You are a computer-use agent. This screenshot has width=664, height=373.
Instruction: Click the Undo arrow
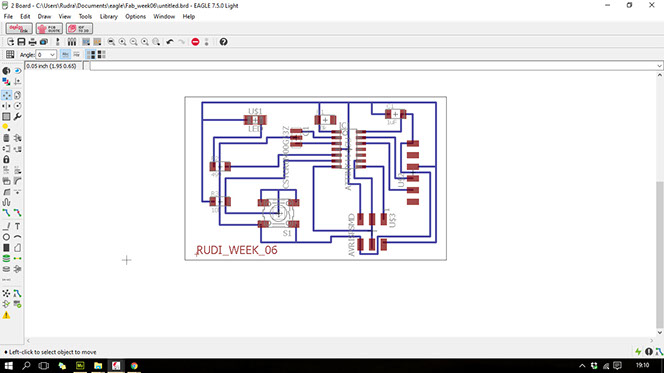170,42
